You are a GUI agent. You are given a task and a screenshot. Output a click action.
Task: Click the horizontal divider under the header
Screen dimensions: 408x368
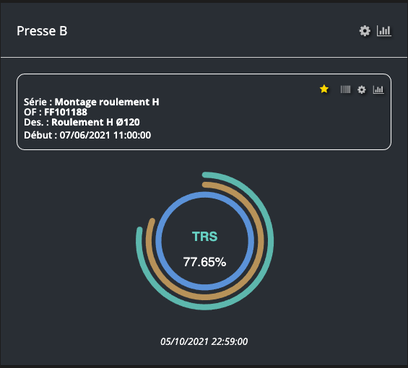pyautogui.click(x=204, y=57)
